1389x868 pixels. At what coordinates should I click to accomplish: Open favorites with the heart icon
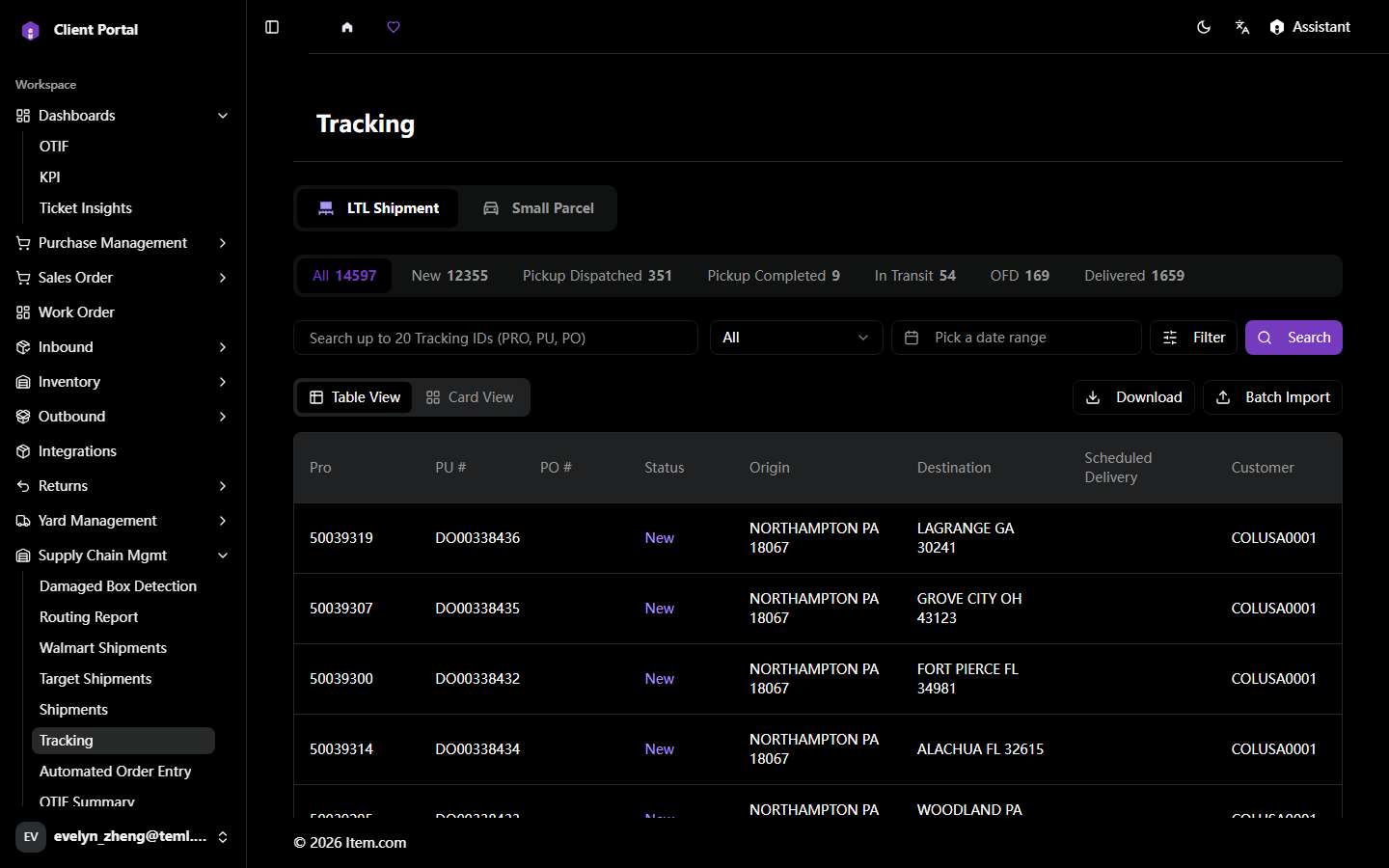[394, 27]
